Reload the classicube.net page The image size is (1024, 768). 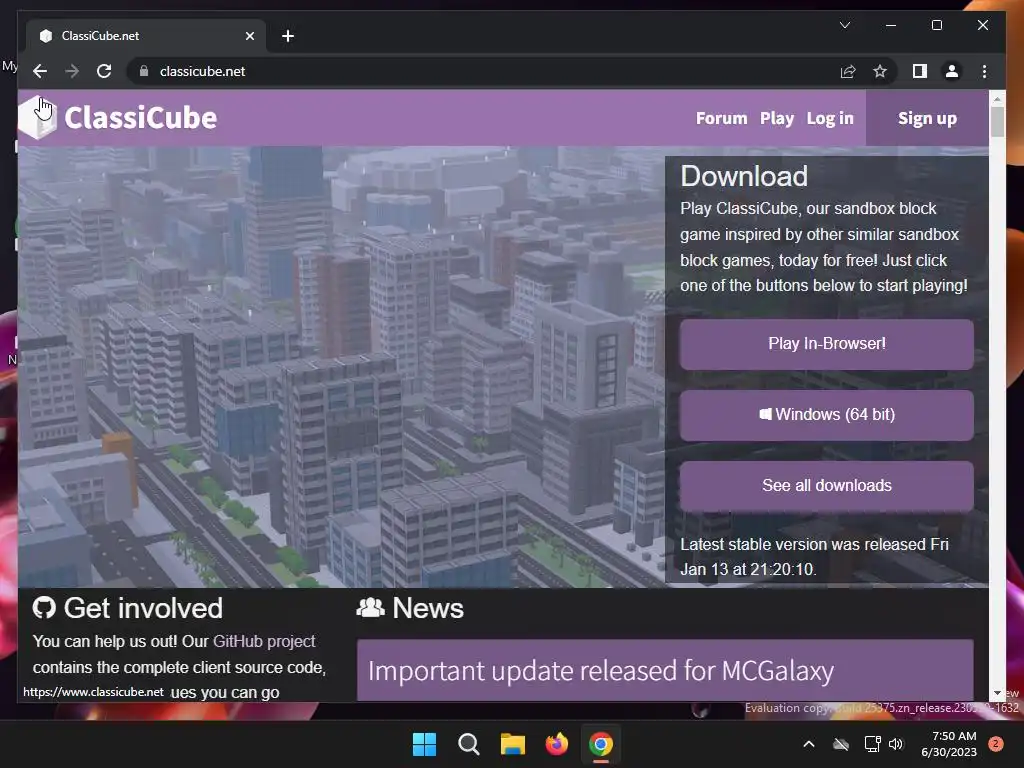coord(104,71)
